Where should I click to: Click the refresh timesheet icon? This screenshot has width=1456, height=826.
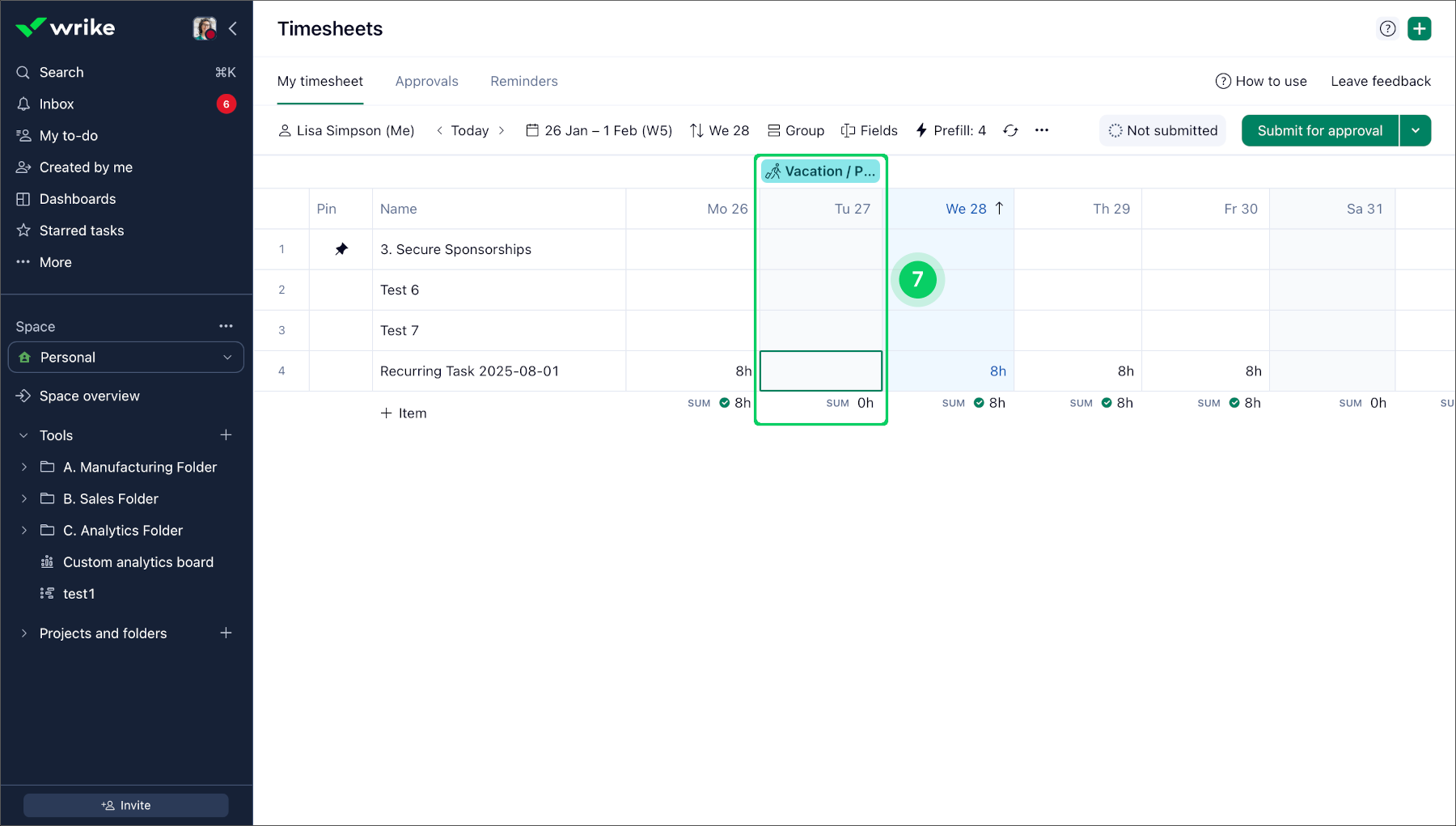1010,130
